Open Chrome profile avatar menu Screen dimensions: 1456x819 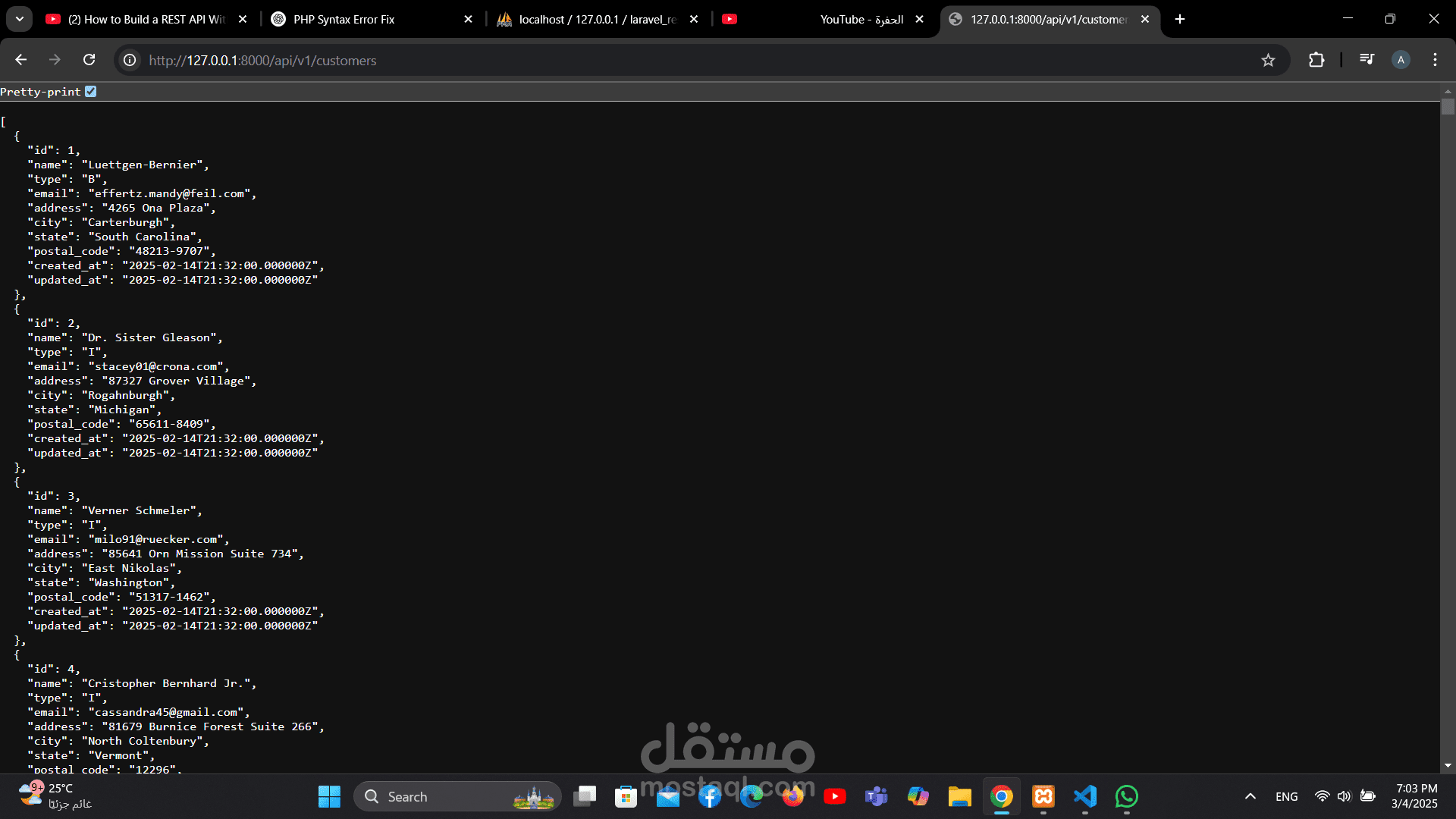[1401, 60]
